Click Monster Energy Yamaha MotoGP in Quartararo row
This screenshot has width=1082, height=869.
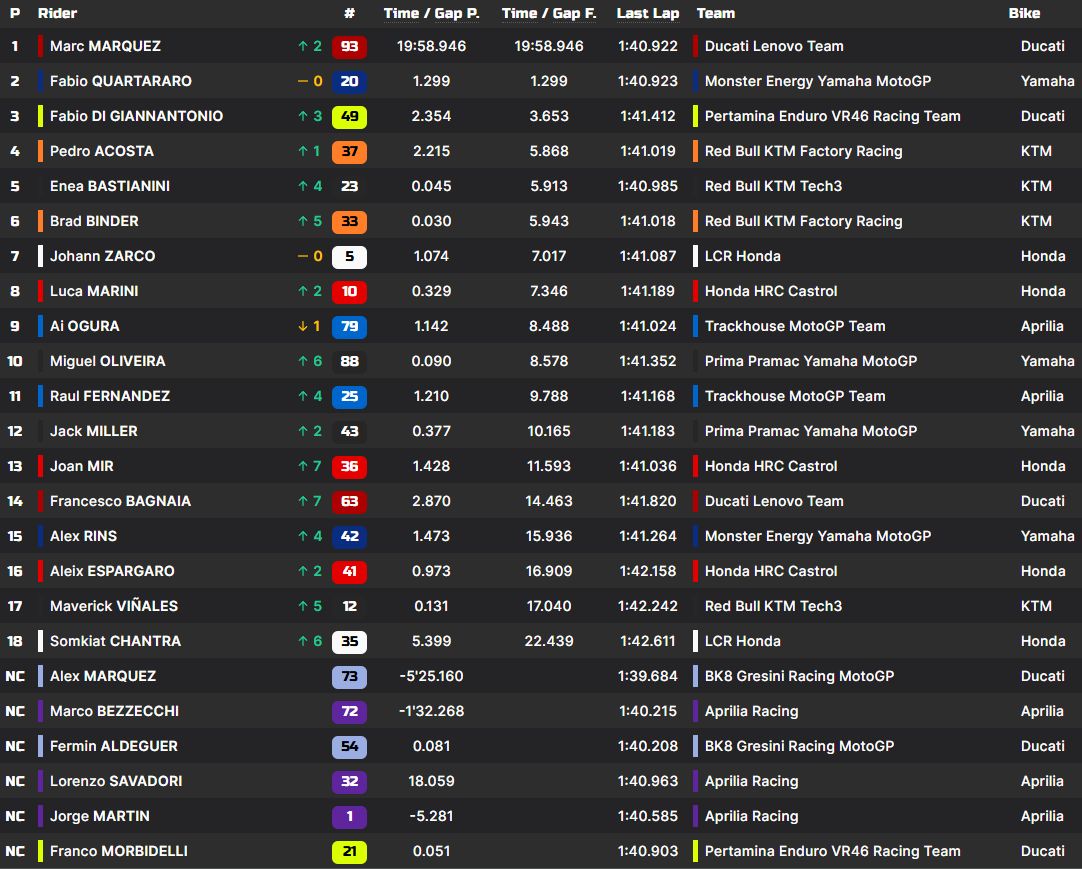pos(818,81)
